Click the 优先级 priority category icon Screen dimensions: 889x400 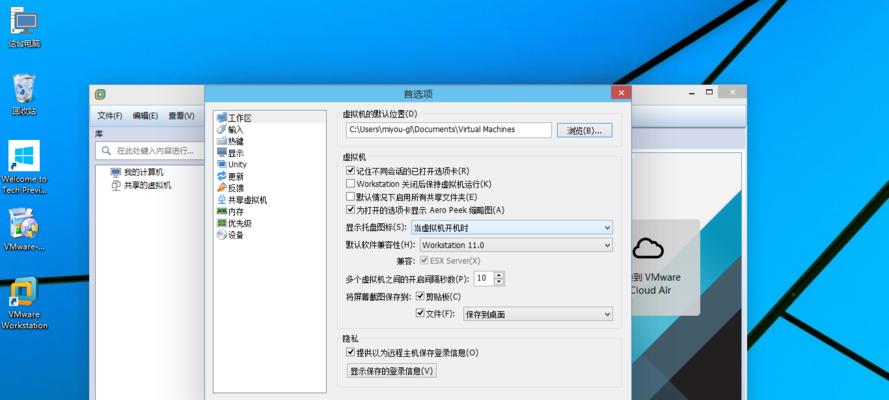tap(221, 223)
